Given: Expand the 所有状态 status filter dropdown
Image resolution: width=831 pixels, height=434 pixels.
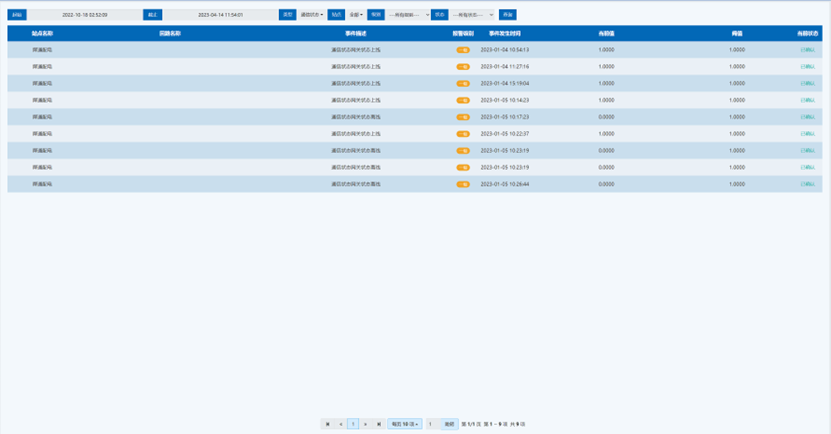Looking at the screenshot, I should (x=473, y=15).
